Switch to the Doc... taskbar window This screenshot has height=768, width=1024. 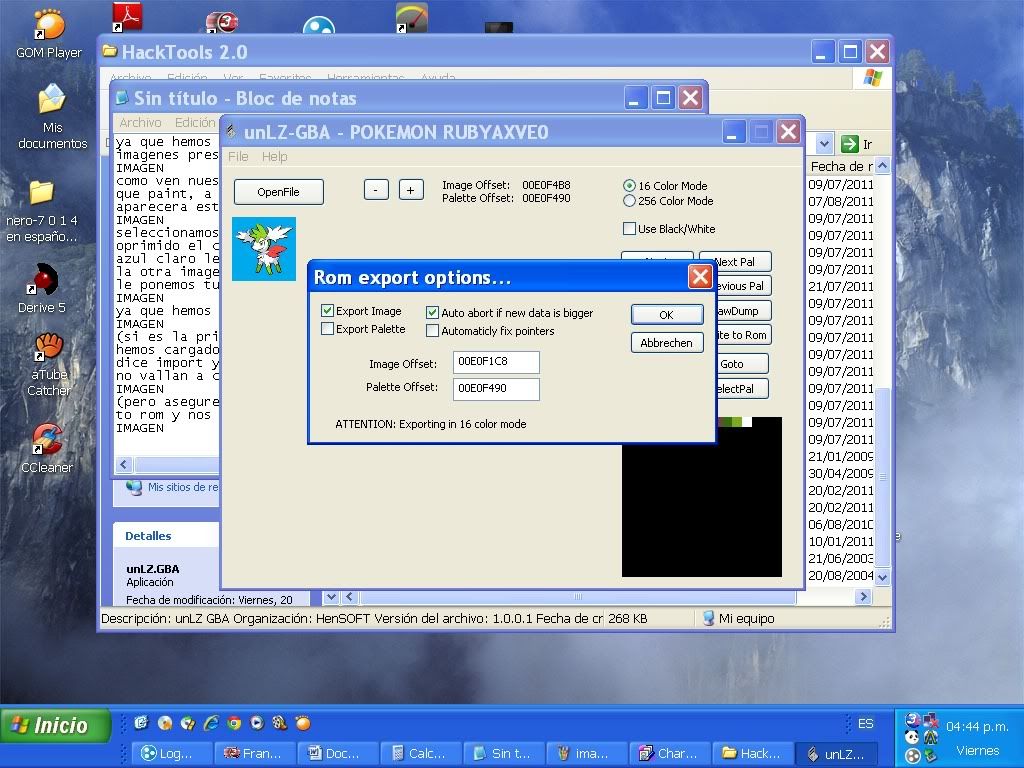click(x=338, y=753)
